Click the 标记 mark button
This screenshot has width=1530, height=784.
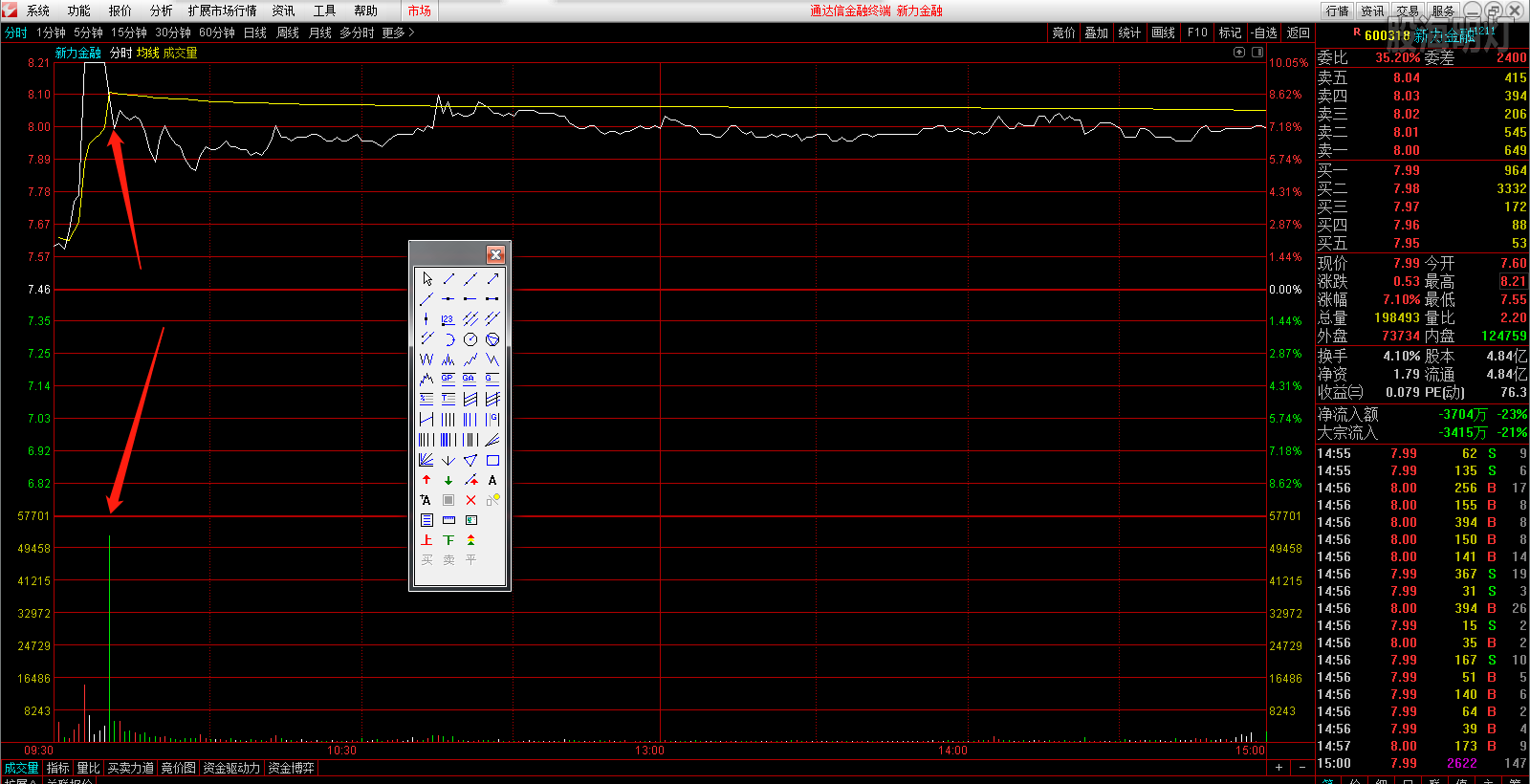1231,33
